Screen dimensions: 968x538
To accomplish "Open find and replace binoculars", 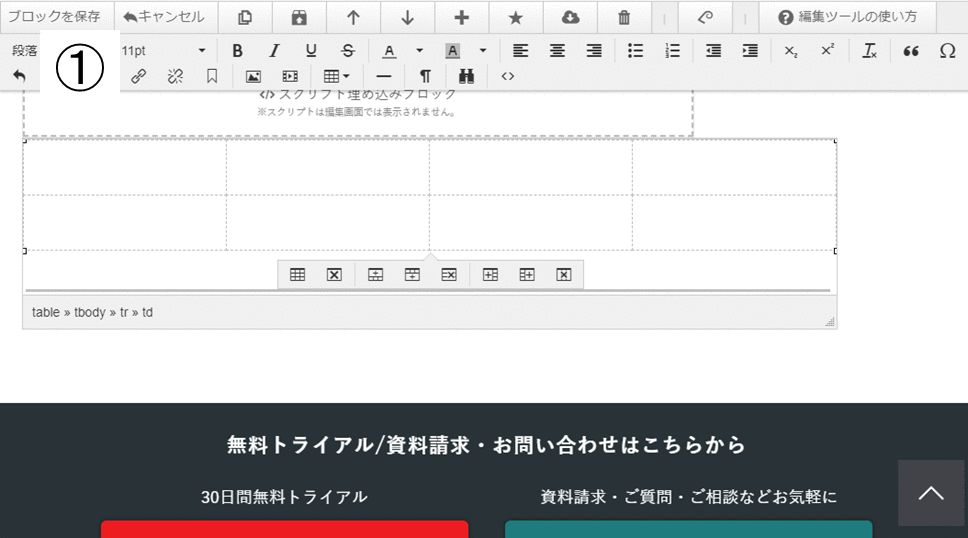I will click(x=466, y=76).
